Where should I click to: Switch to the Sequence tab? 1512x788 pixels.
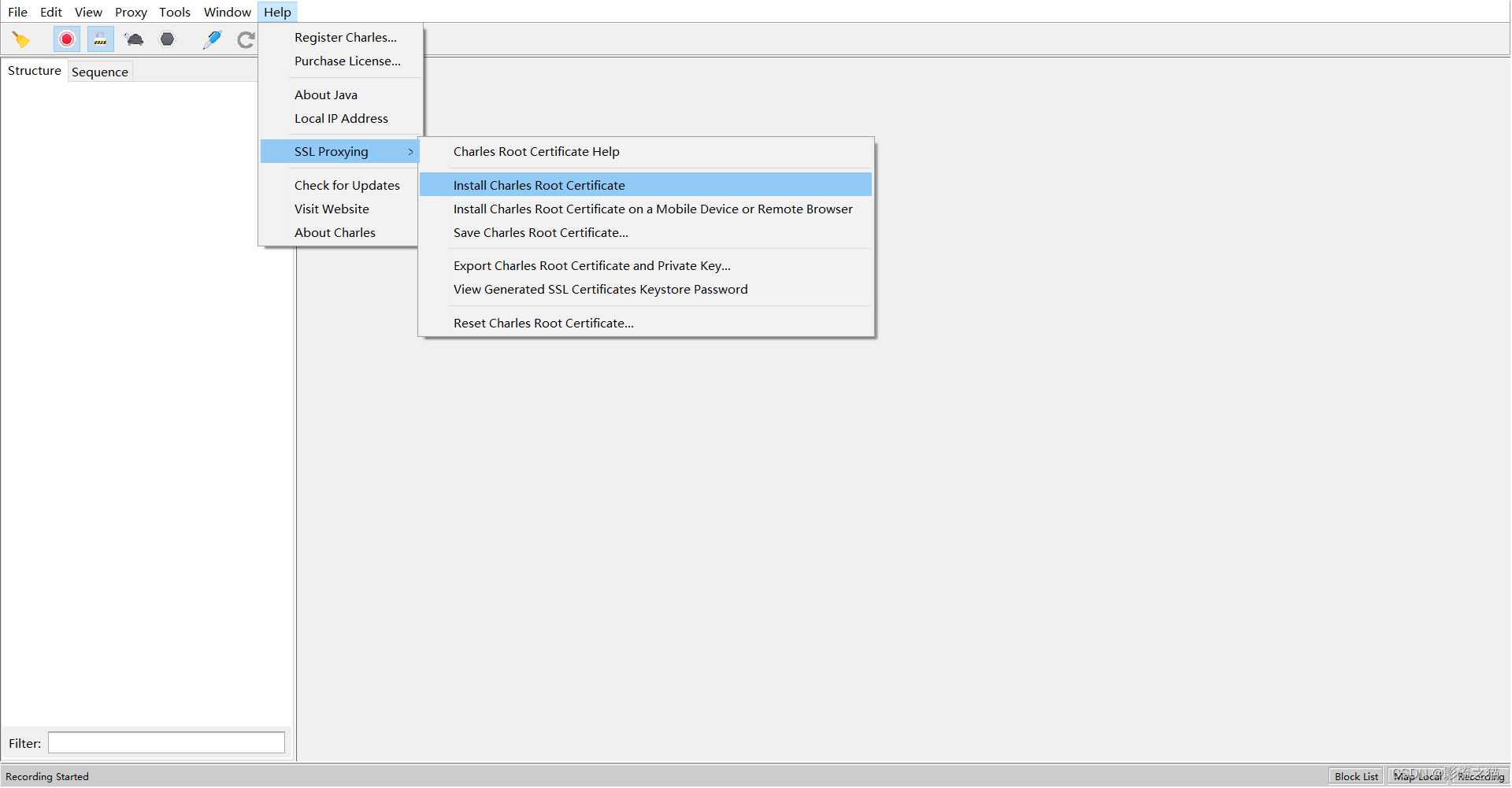(x=100, y=72)
